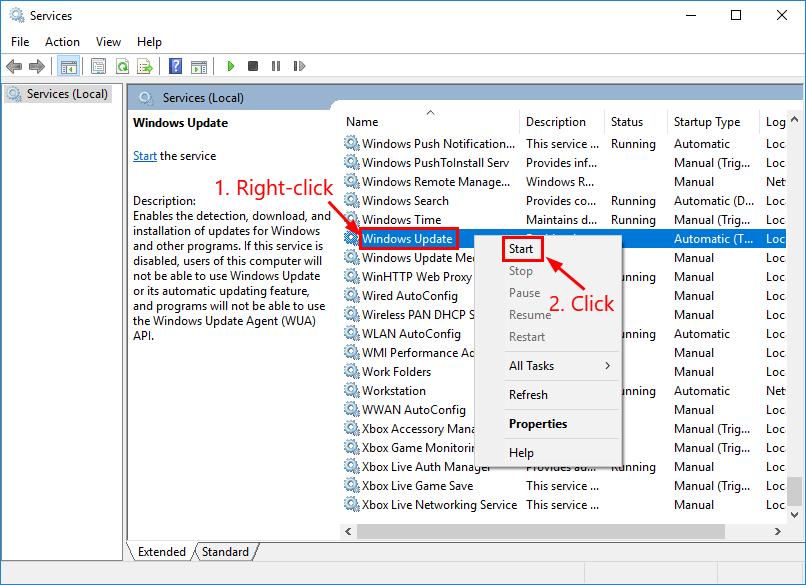This screenshot has width=806, height=585.
Task: Click the Start the service link
Action: tap(144, 156)
